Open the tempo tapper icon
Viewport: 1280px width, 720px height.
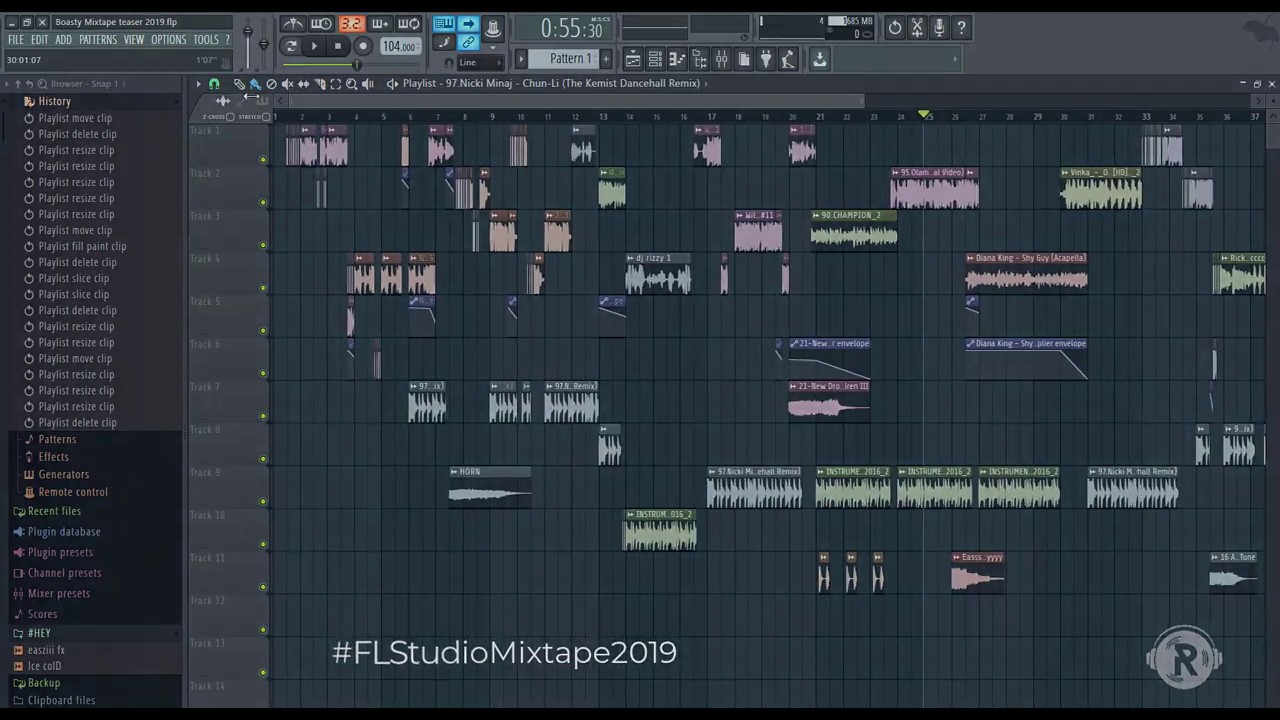pos(788,60)
